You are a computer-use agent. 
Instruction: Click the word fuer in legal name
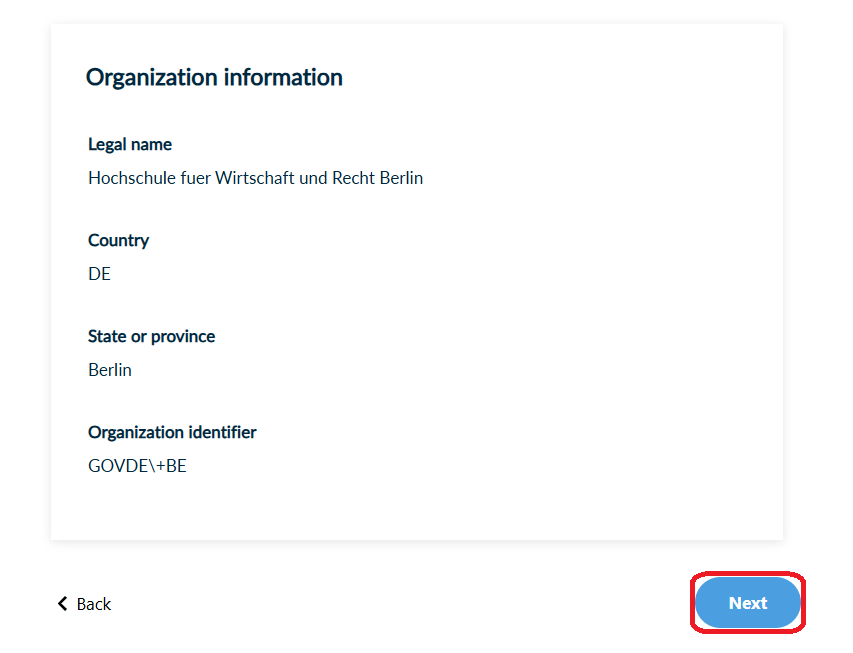195,178
